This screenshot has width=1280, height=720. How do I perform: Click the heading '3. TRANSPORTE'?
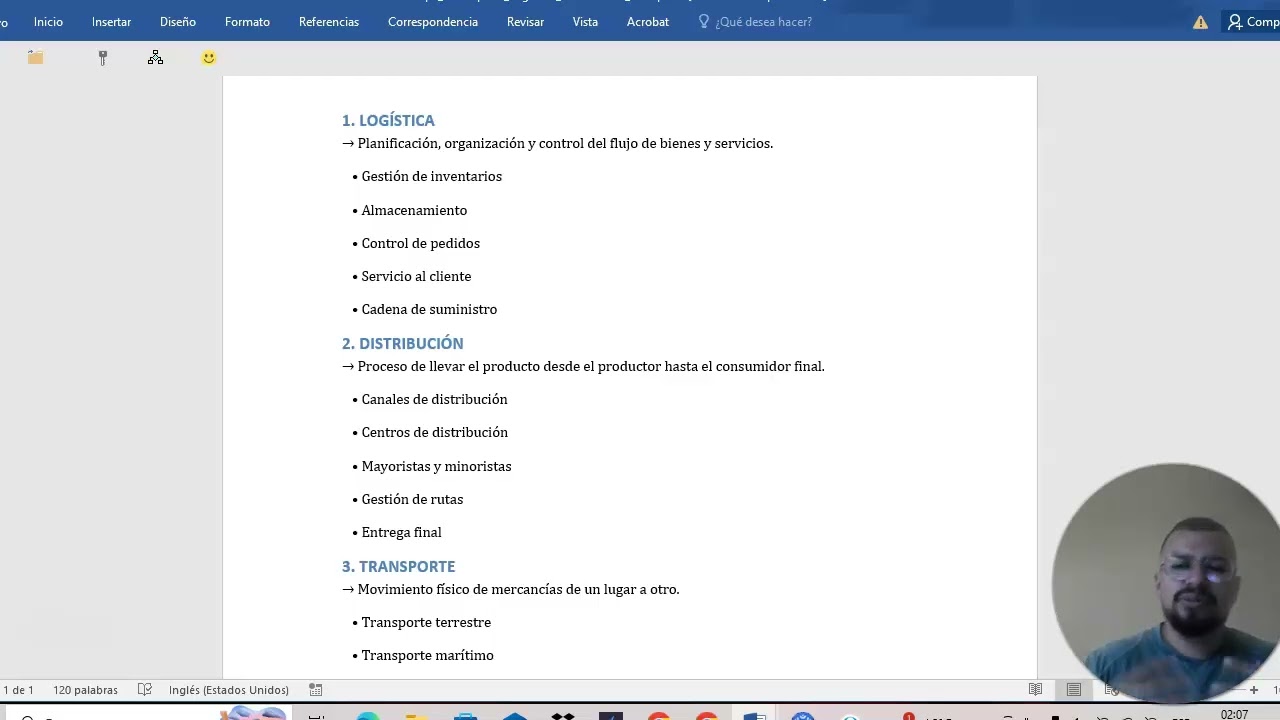point(398,566)
